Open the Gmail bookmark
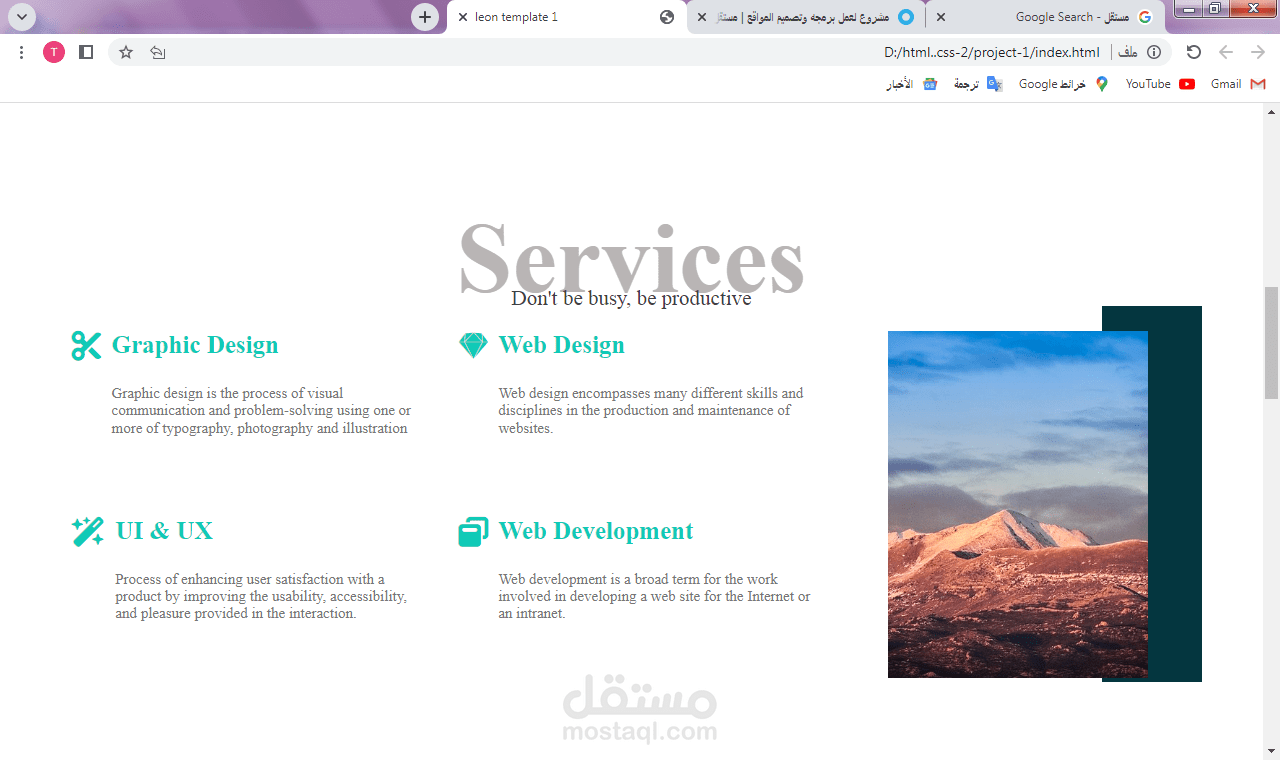Viewport: 1280px width, 760px height. click(1238, 84)
